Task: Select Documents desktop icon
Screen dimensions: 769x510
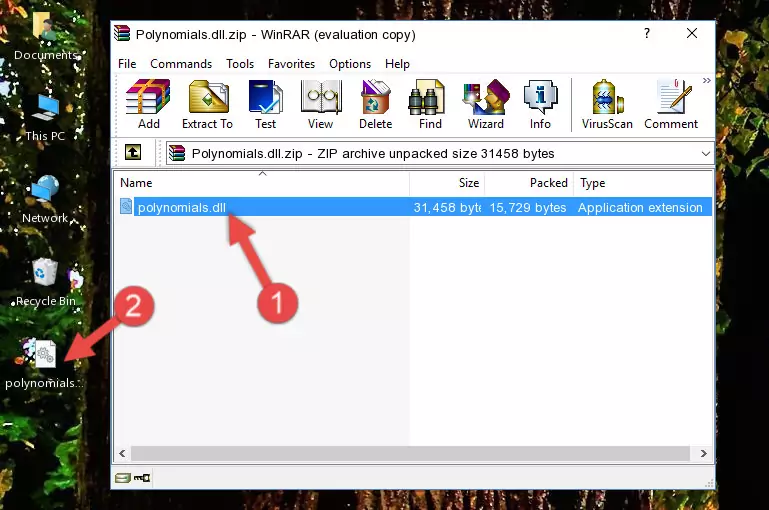Action: click(45, 37)
